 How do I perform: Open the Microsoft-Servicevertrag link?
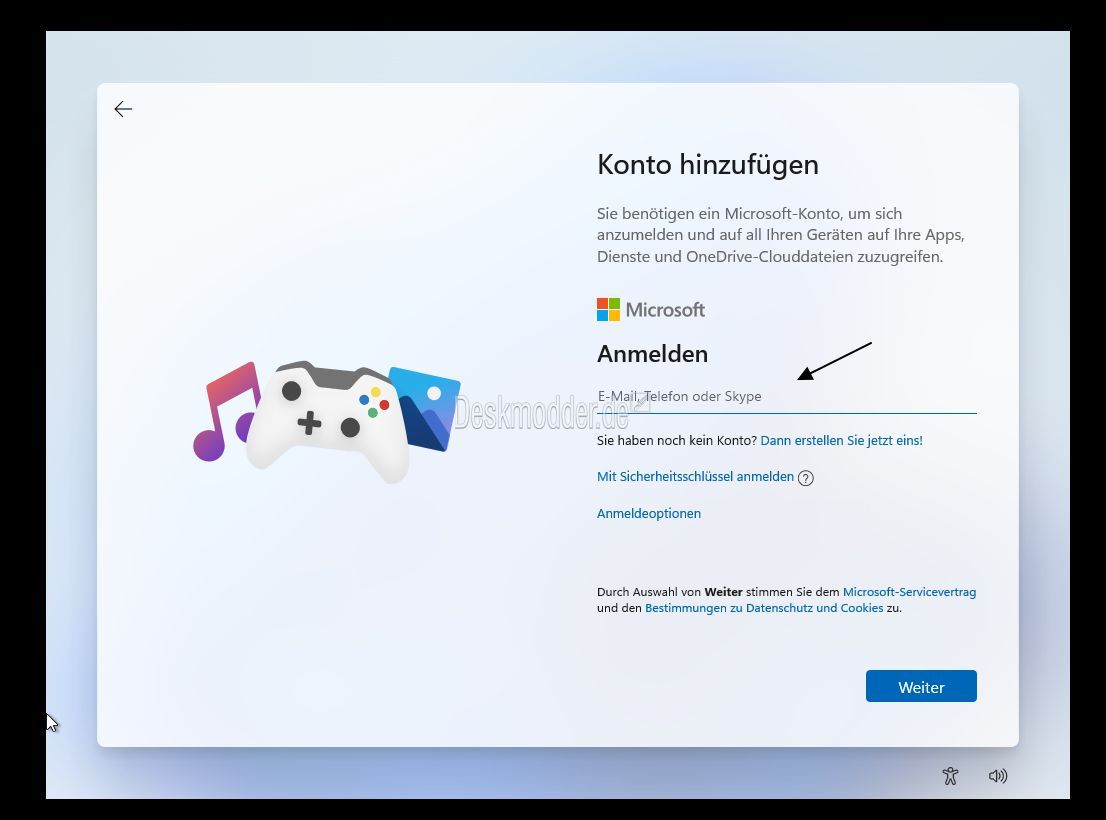tap(909, 592)
